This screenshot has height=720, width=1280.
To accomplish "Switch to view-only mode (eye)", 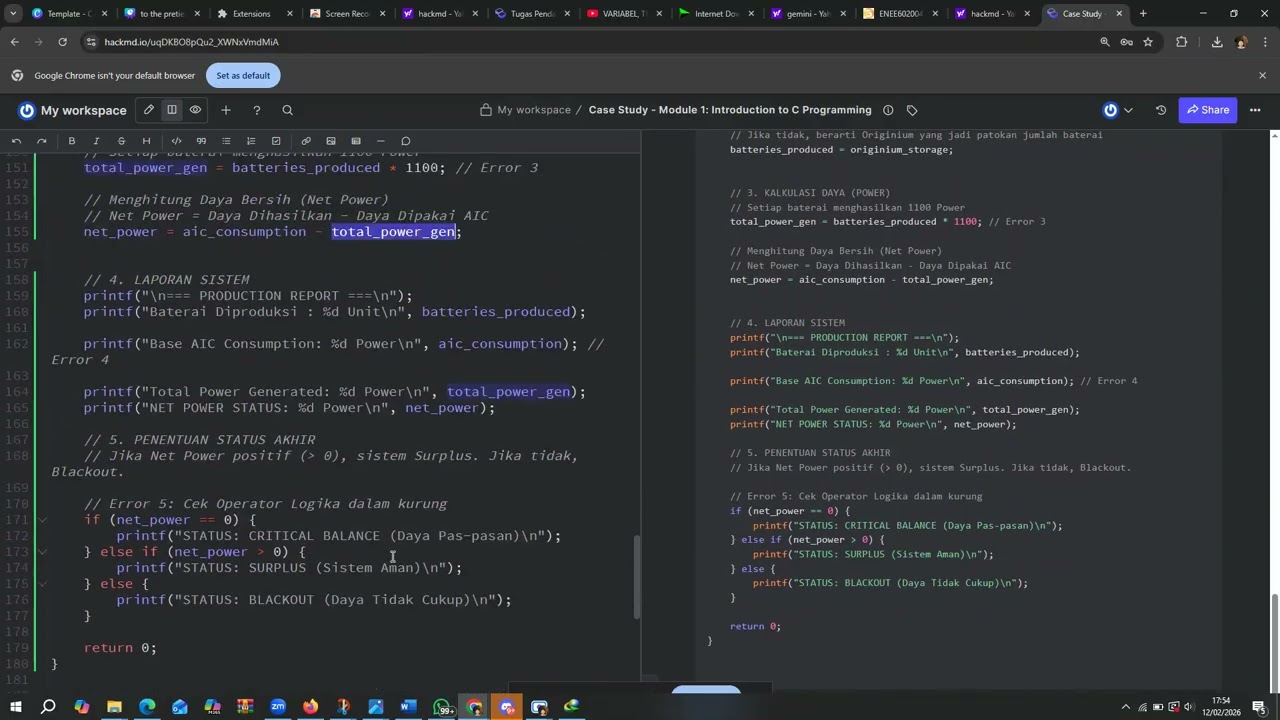I will tap(195, 110).
